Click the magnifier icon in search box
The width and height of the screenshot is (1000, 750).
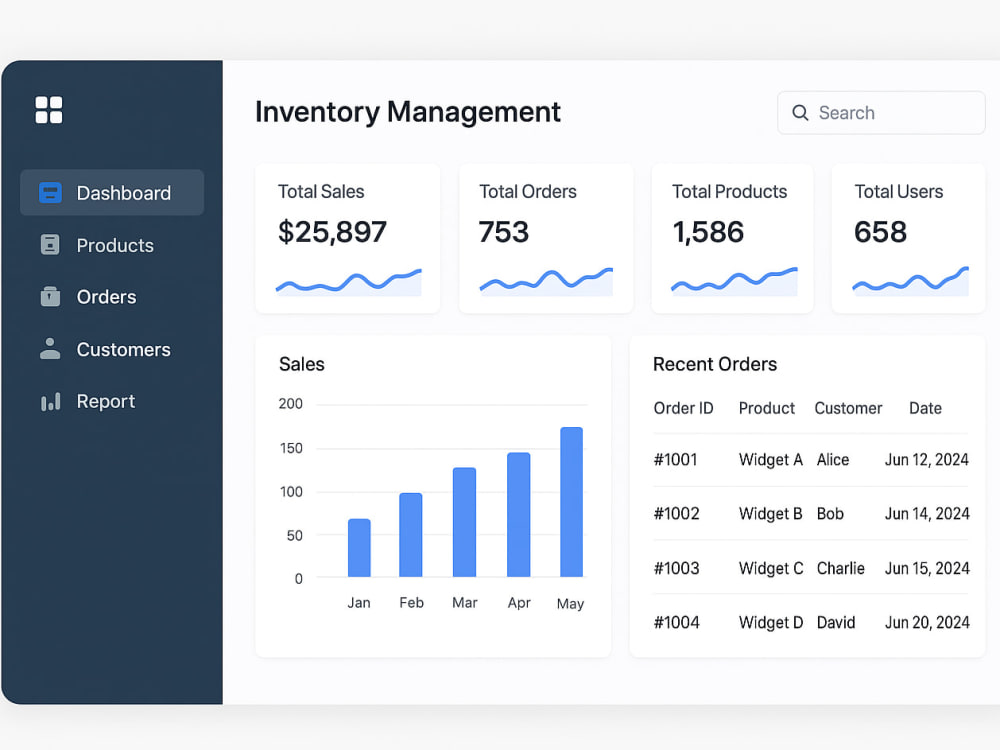[x=800, y=113]
